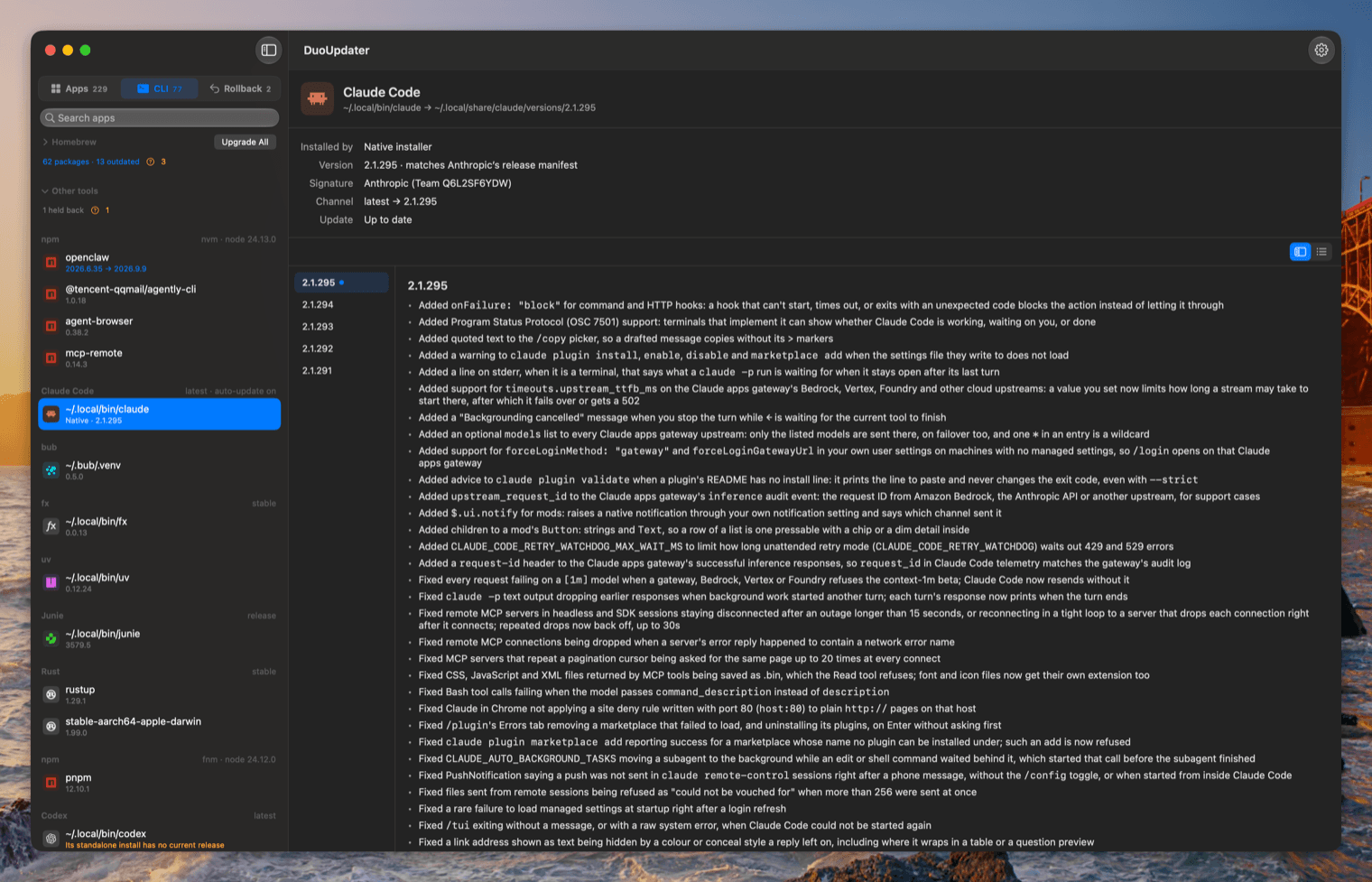Screen dimensions: 1372x882
Task: Open the 62 packages · 13 outdated link
Action: pos(91,162)
